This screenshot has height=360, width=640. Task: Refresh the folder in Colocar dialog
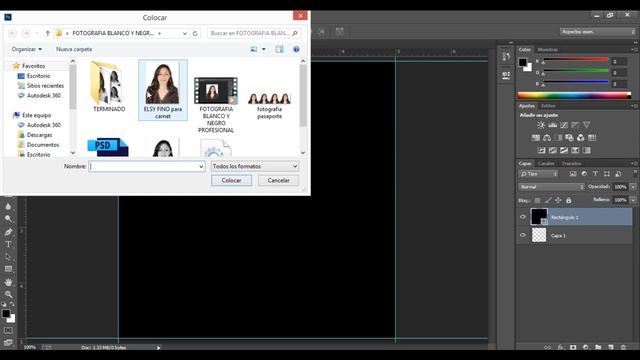pyautogui.click(x=195, y=33)
